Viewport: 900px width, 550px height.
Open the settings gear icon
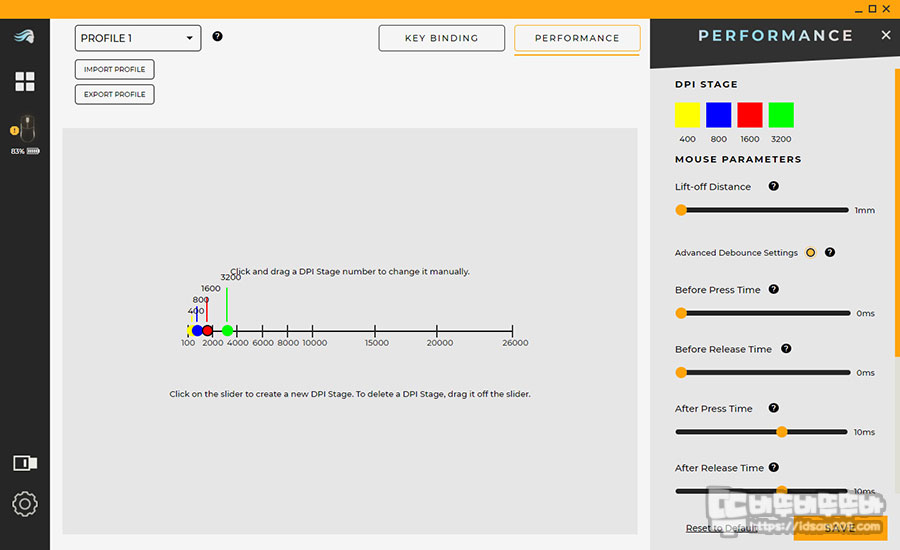pos(25,504)
